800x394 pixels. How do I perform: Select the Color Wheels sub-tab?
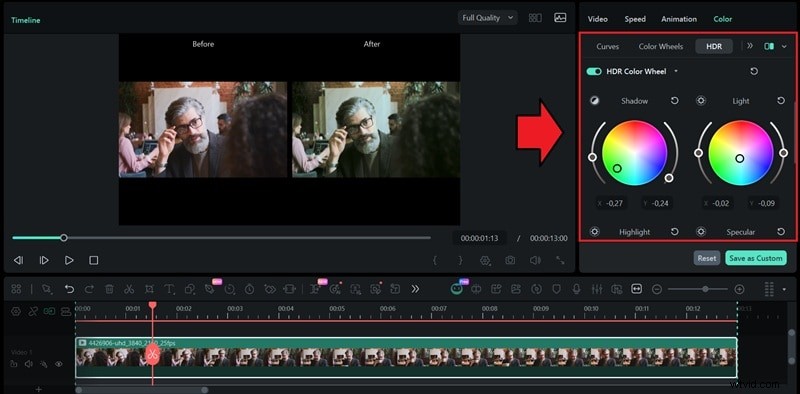[x=661, y=46]
